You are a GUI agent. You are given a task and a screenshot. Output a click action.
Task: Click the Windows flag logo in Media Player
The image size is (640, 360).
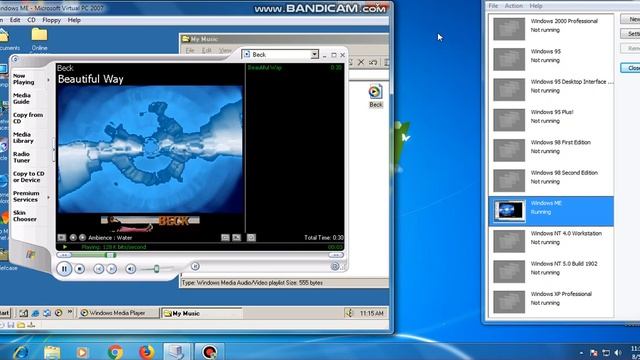point(30,255)
